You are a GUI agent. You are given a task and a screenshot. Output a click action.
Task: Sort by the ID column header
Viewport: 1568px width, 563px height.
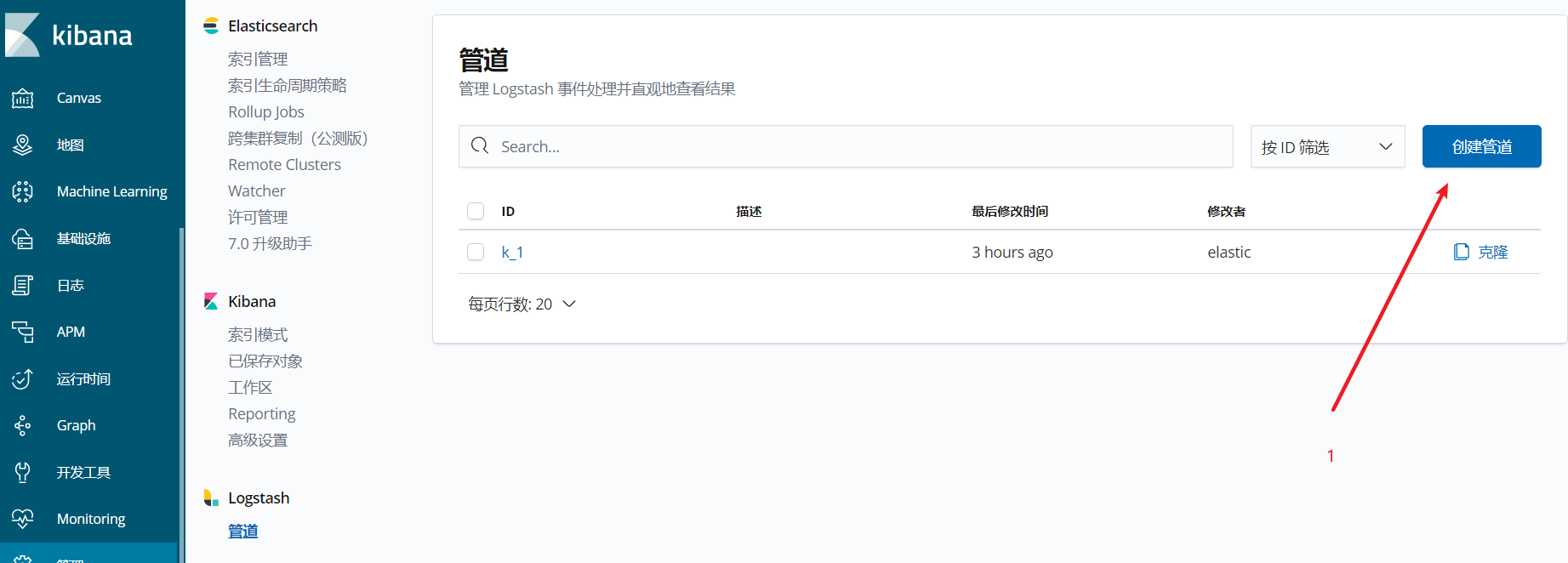coord(508,211)
